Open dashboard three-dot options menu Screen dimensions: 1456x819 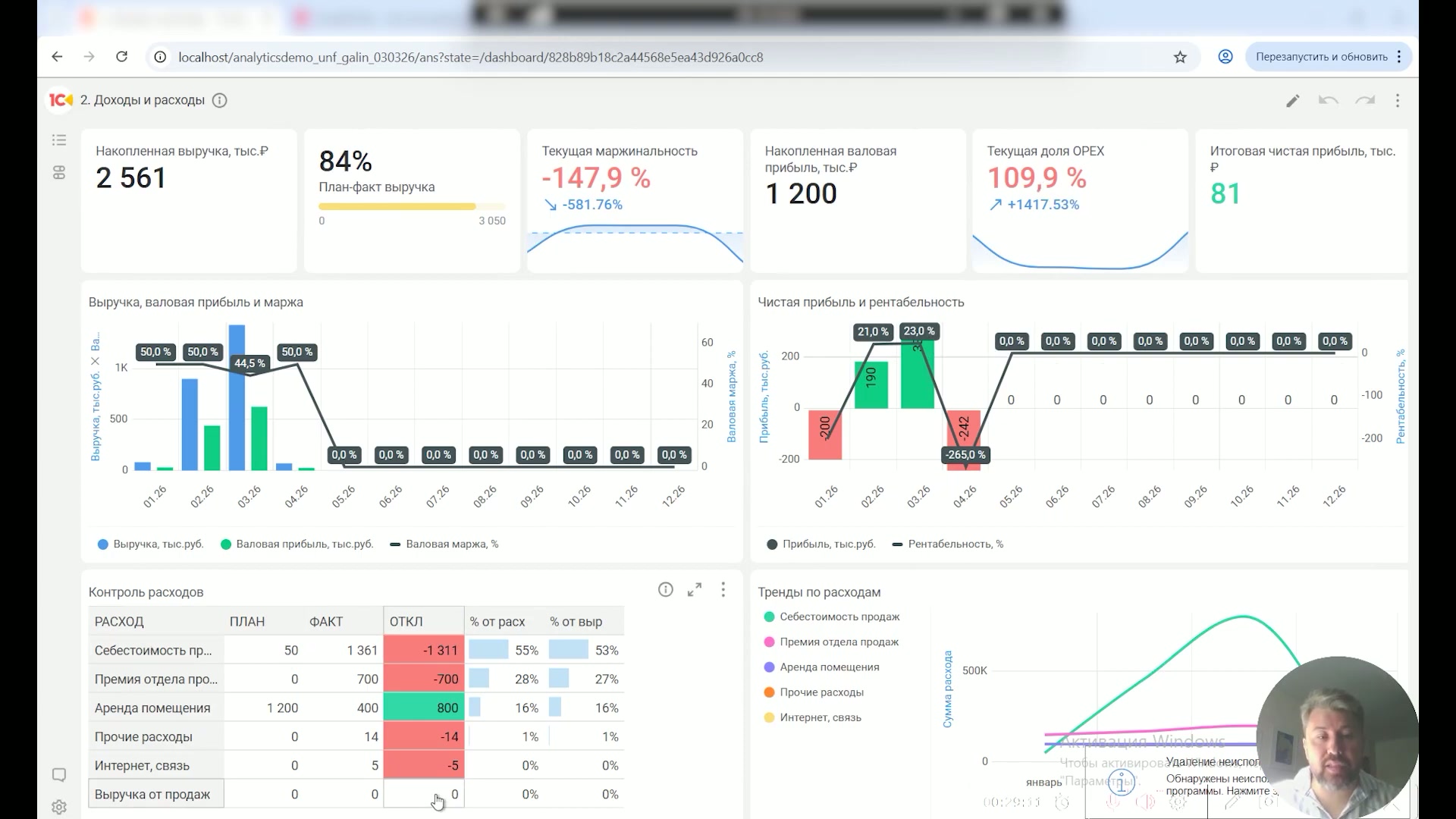(1398, 101)
